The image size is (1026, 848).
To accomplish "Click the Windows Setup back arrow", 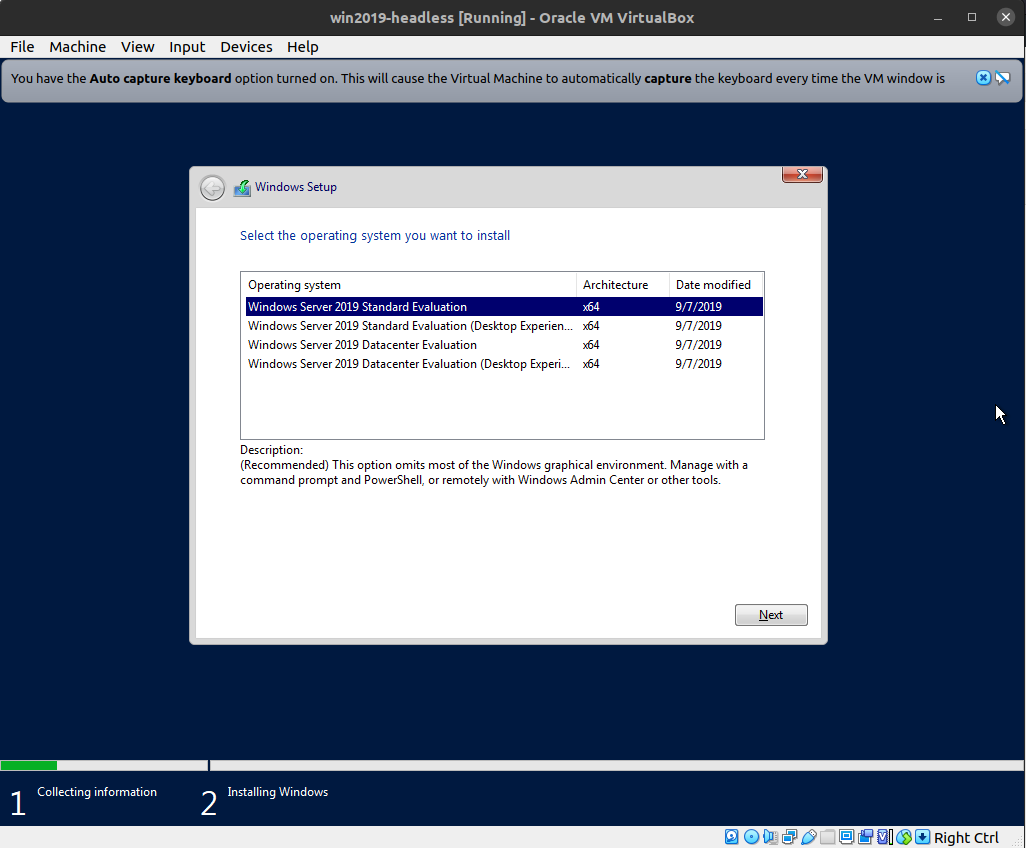I will [212, 188].
